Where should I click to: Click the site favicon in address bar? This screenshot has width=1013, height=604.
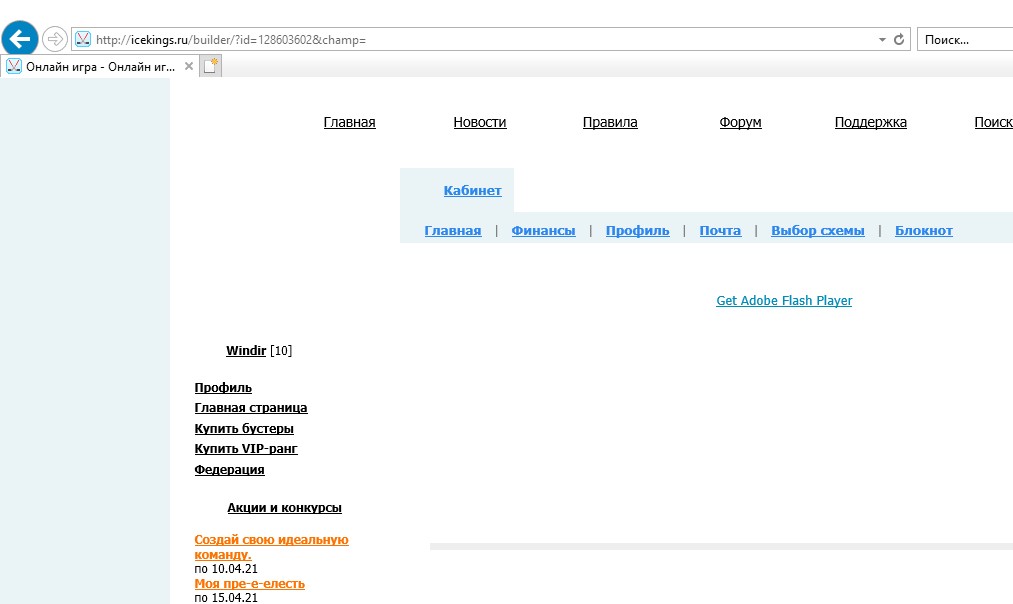coord(83,40)
